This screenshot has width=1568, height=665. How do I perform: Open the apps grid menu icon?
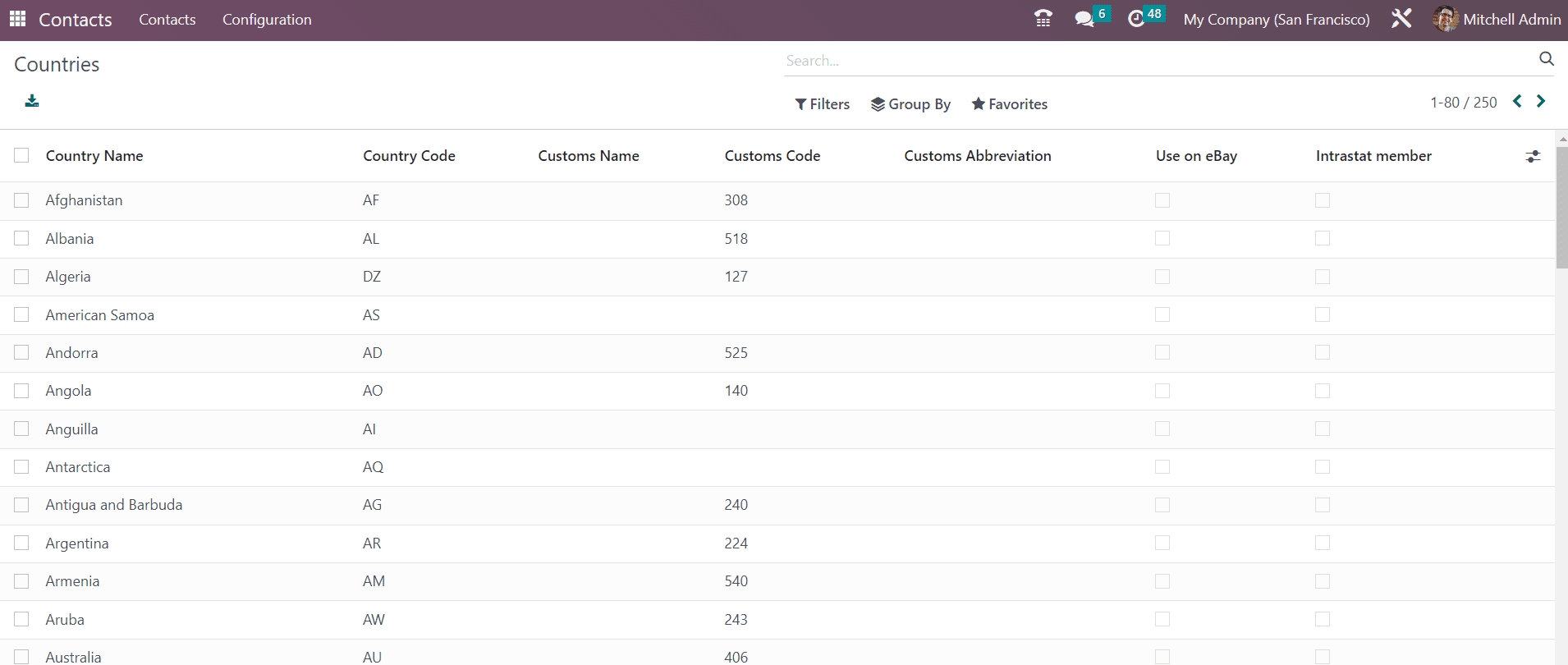[17, 19]
